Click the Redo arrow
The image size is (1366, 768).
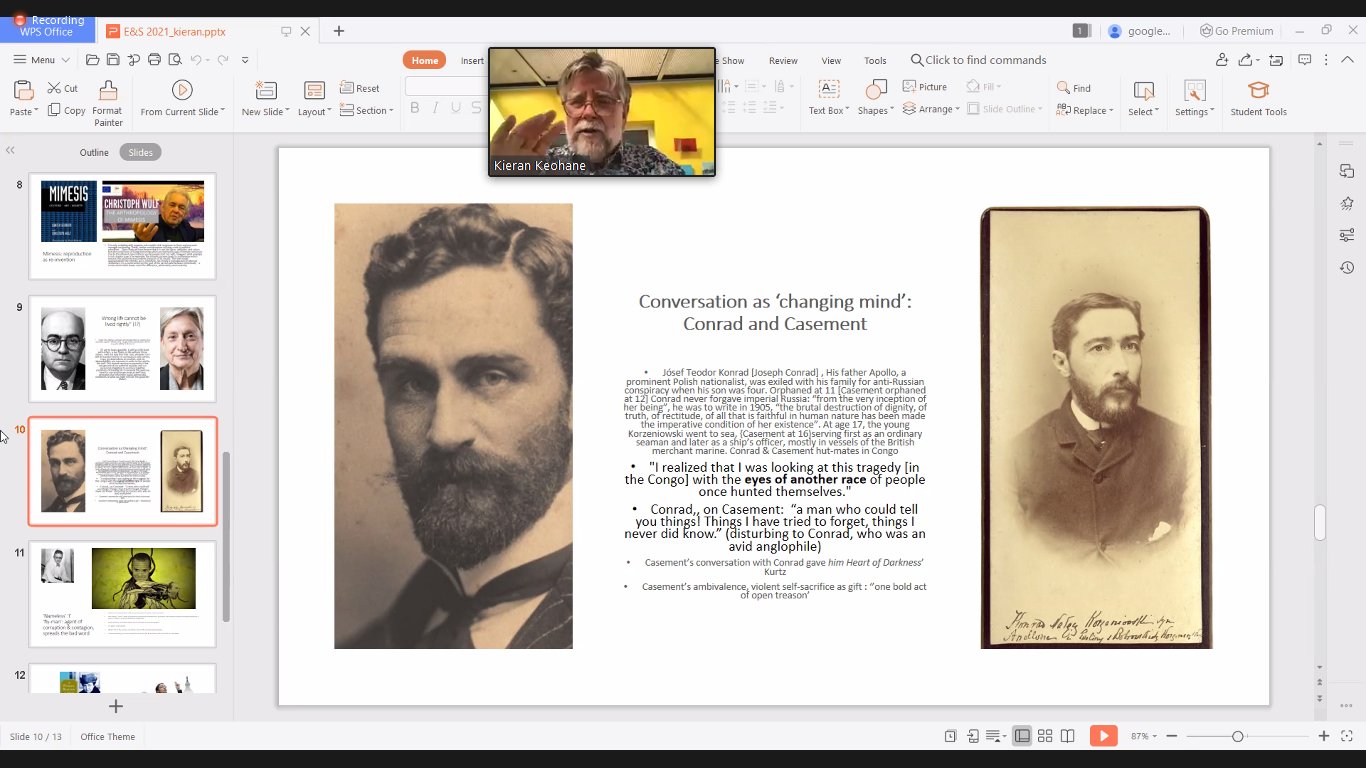223,60
